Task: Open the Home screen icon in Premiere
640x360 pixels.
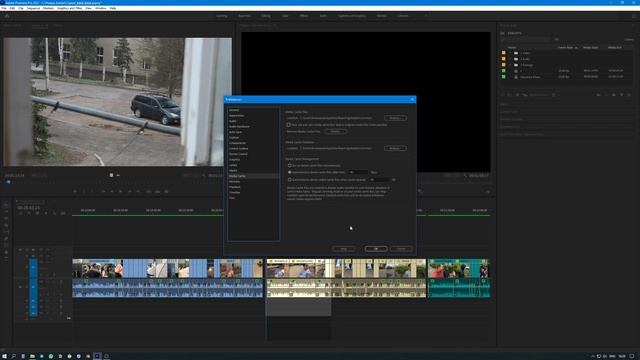Action: click(x=7, y=16)
